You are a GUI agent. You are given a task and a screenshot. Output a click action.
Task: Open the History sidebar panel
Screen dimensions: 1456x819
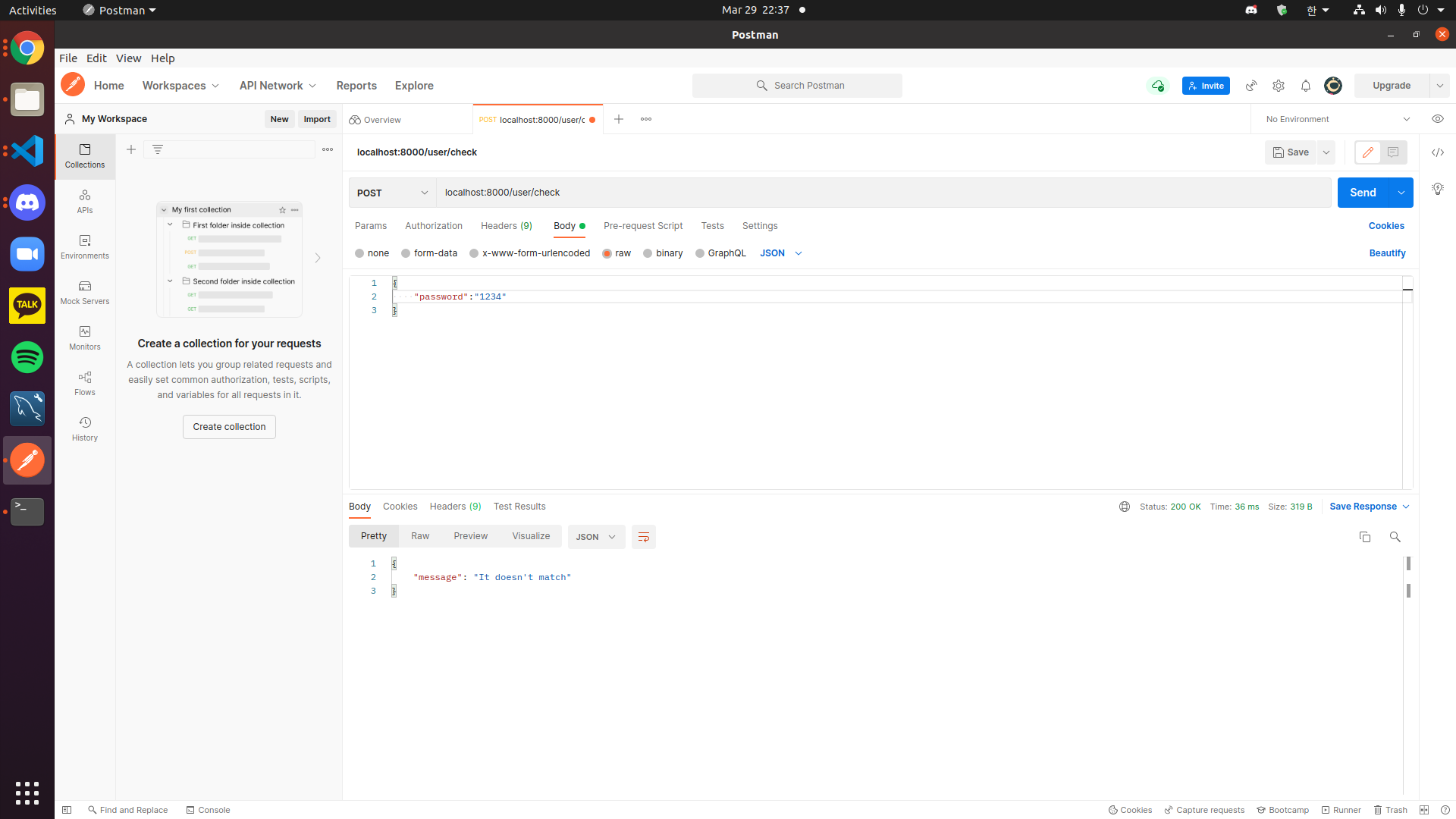[x=85, y=429]
